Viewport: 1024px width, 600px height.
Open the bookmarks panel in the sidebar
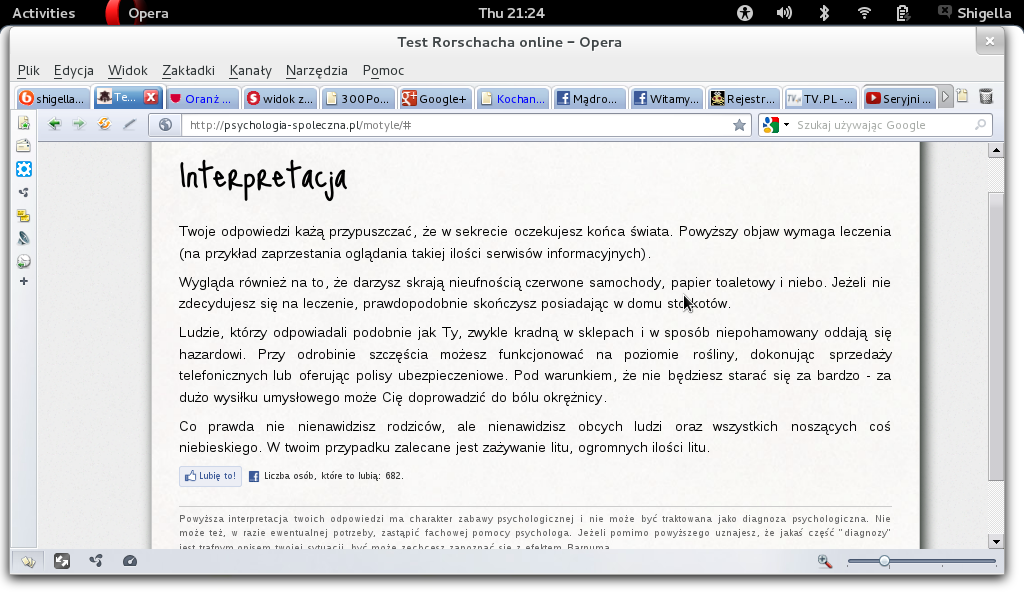[24, 123]
